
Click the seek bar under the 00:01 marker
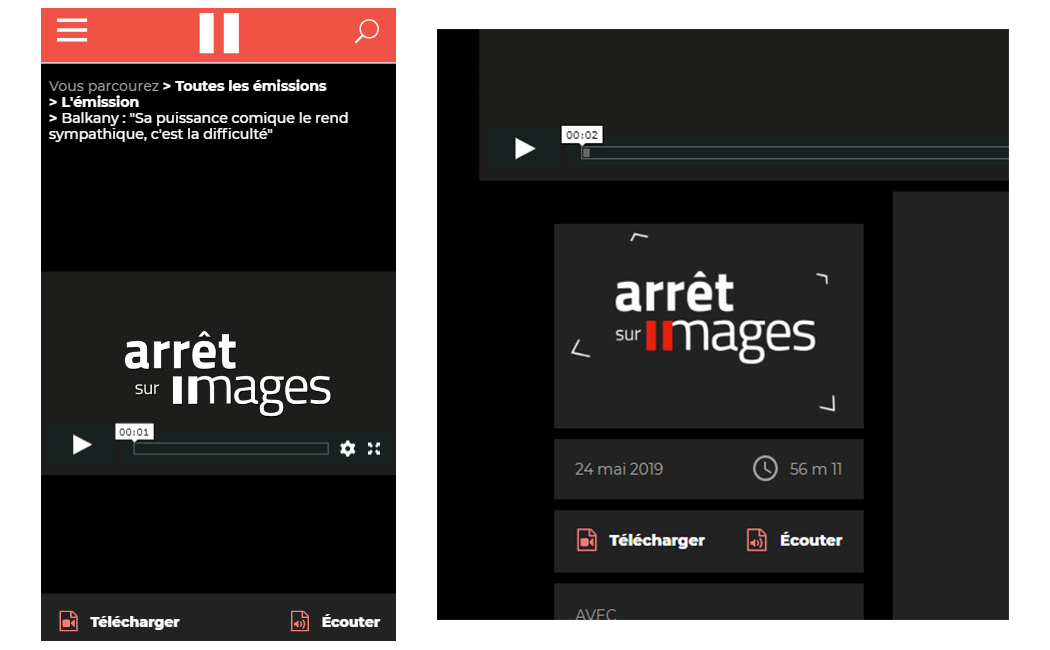pyautogui.click(x=231, y=449)
